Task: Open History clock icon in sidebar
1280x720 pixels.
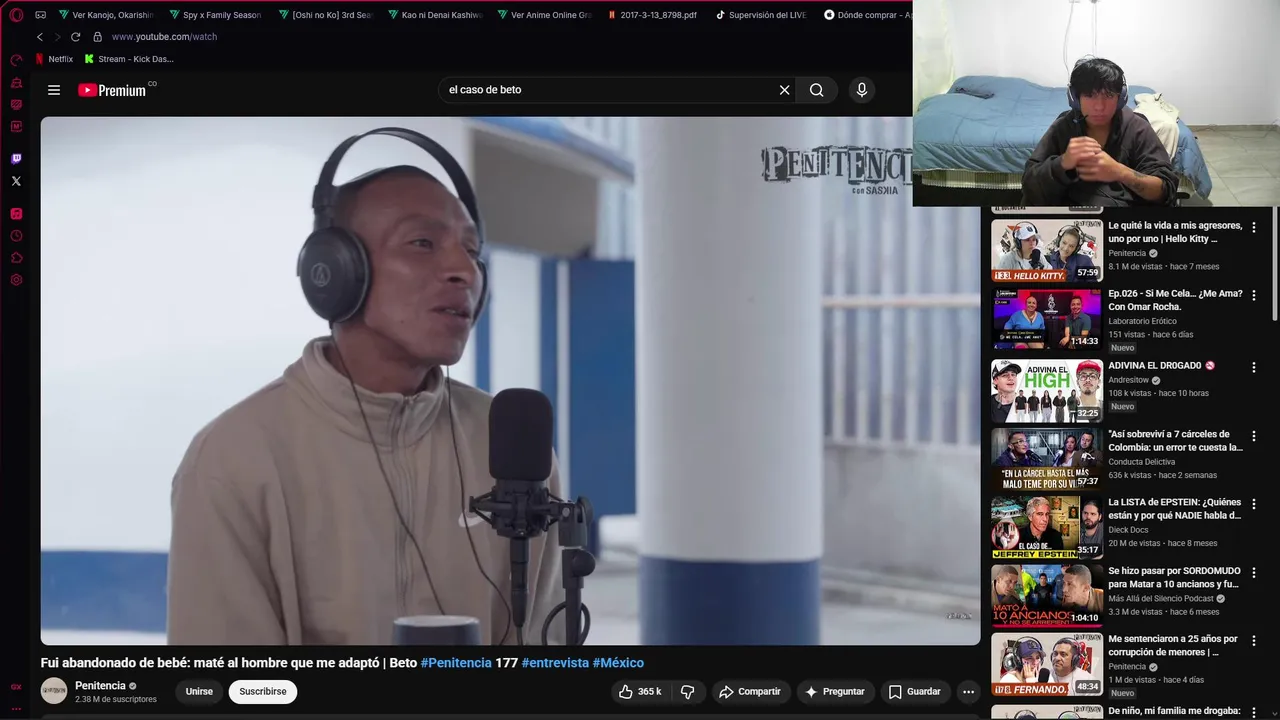Action: click(16, 236)
